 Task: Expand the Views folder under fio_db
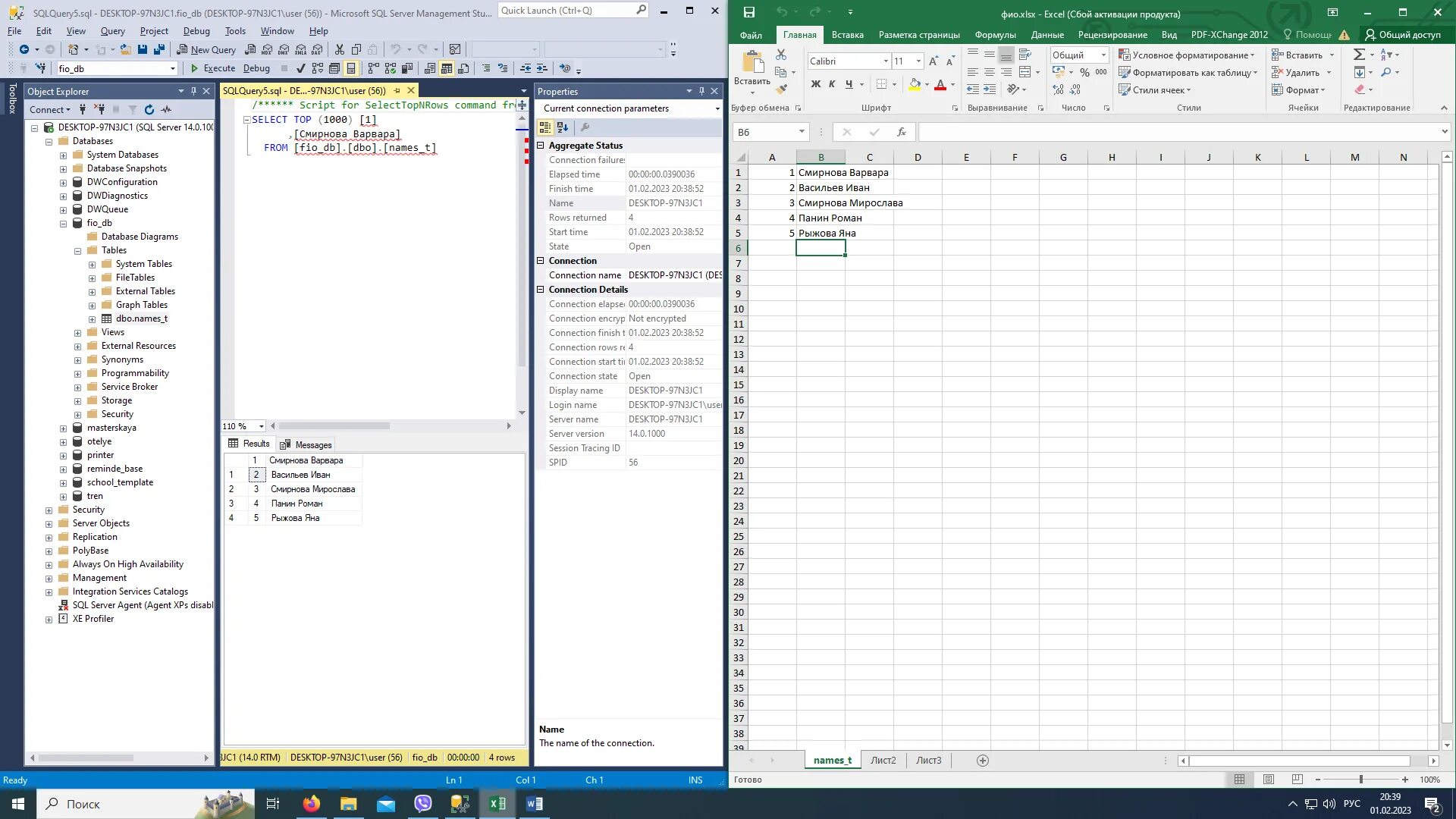tap(78, 333)
